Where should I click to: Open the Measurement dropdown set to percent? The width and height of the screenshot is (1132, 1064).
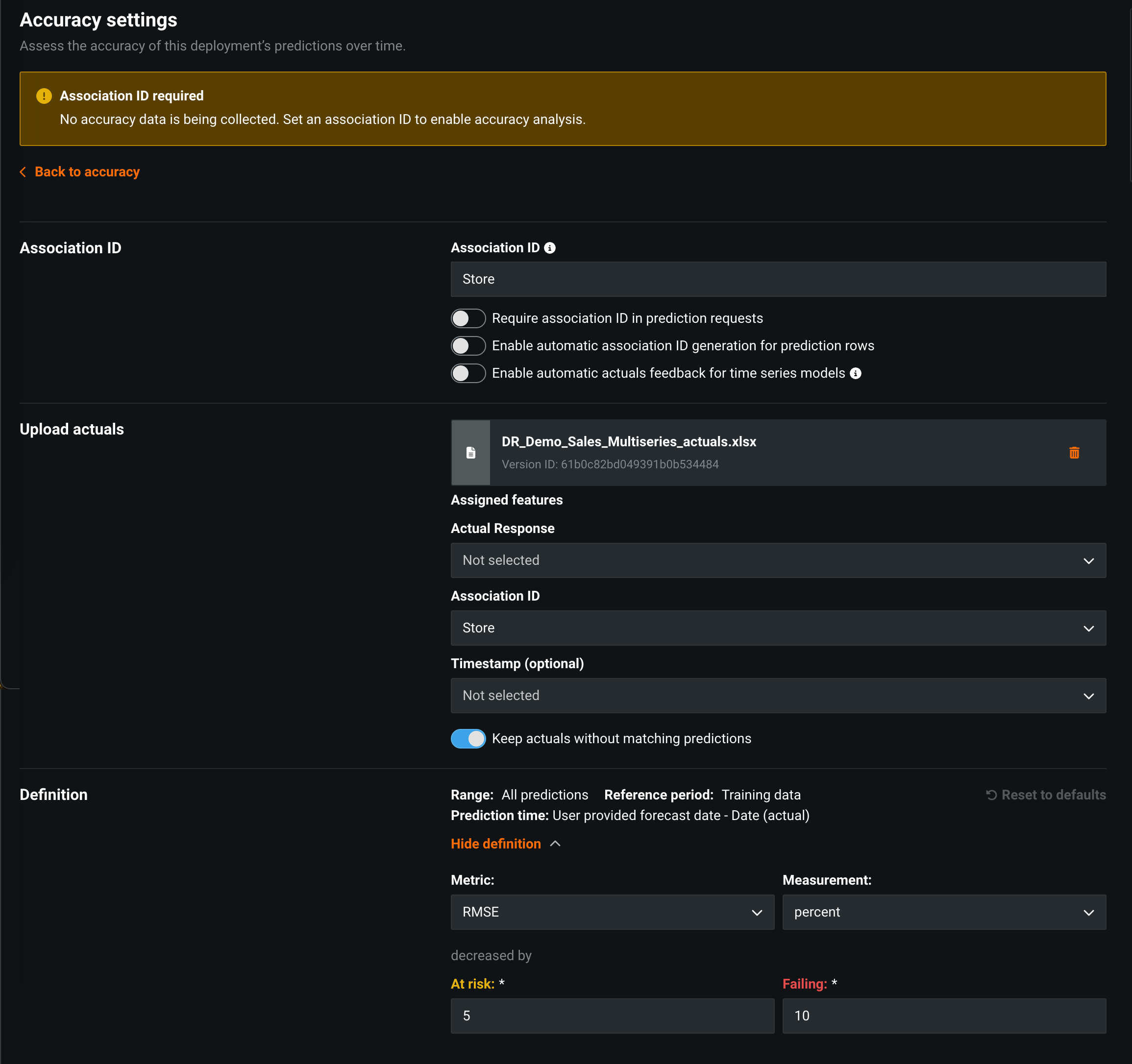coord(943,912)
